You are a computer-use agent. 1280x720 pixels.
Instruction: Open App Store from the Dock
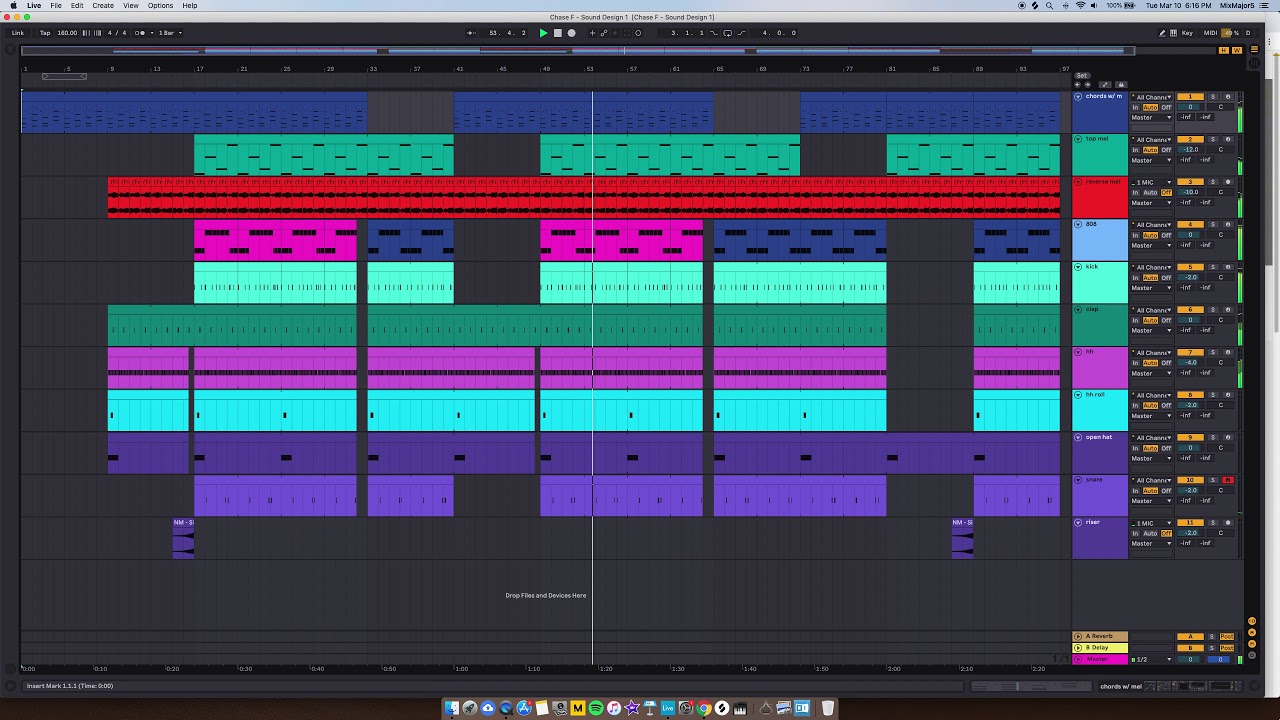coord(524,708)
